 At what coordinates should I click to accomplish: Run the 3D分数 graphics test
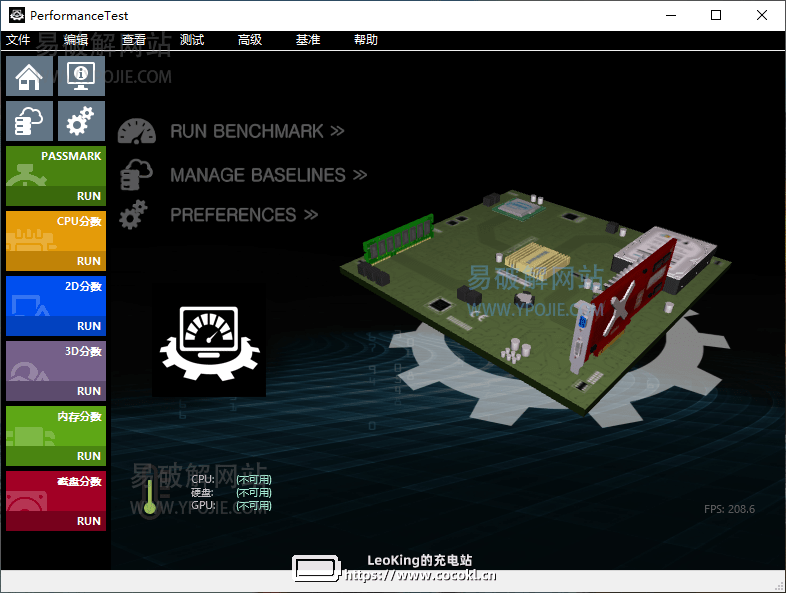coord(56,371)
